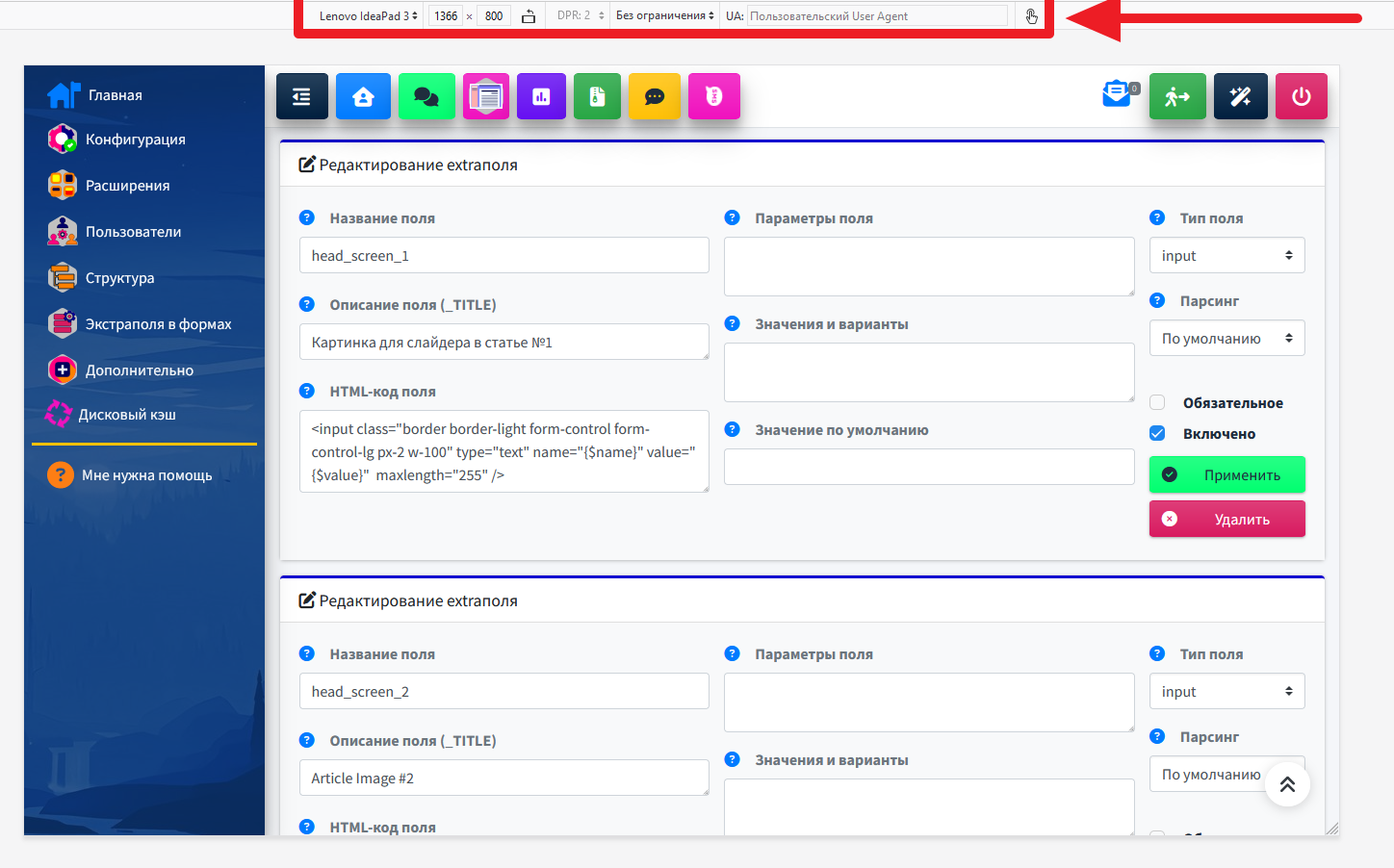Click the red Удалить button
This screenshot has width=1394, height=868.
tap(1226, 519)
